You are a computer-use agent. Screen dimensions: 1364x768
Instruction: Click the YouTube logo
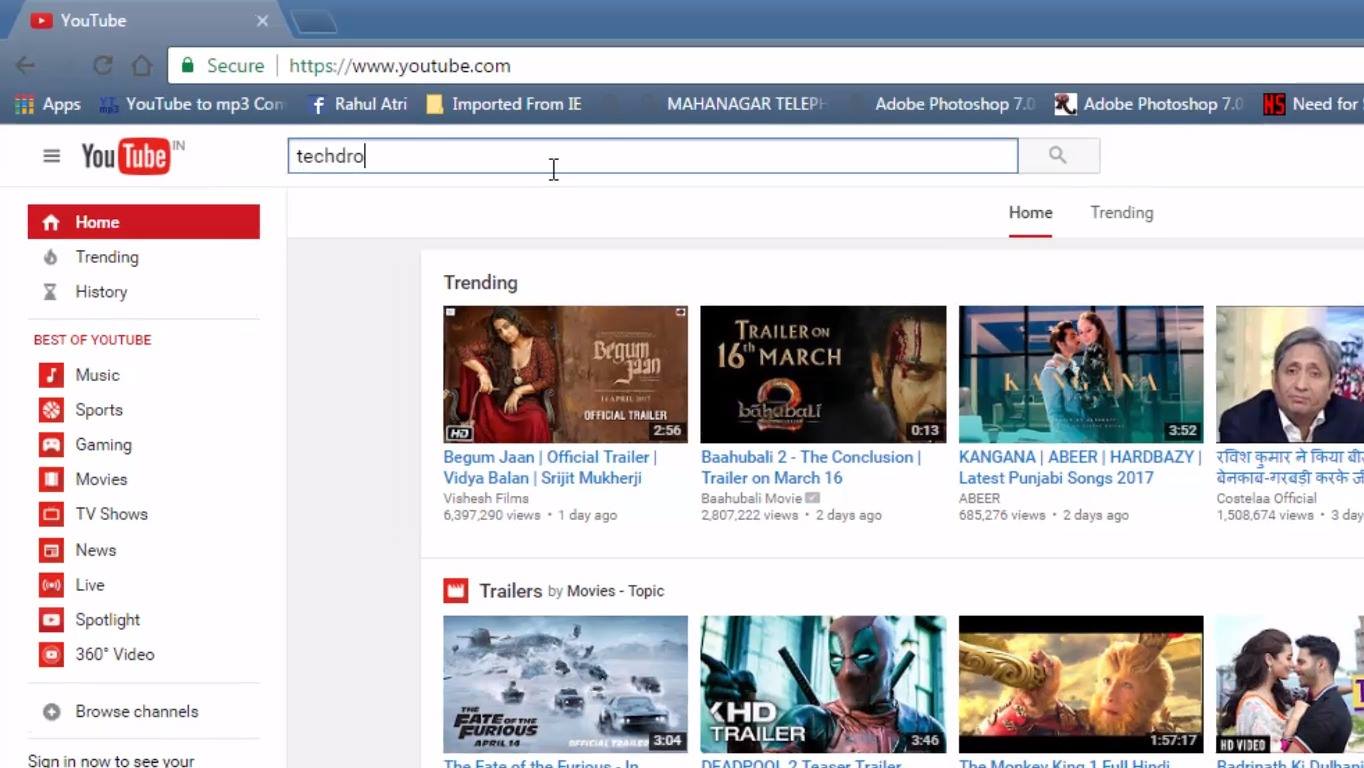tap(126, 156)
